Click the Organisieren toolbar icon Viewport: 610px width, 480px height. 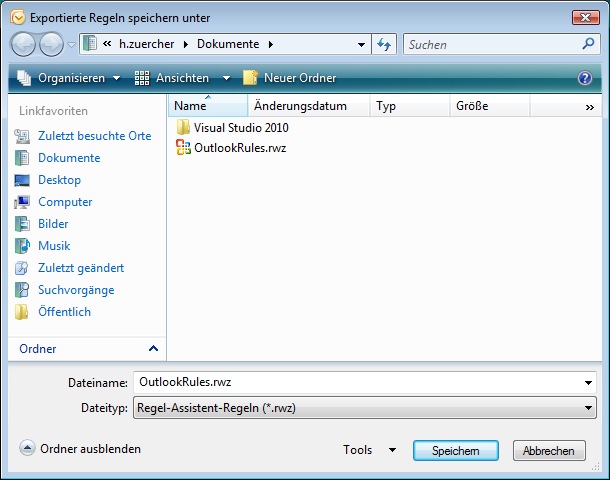coord(24,78)
